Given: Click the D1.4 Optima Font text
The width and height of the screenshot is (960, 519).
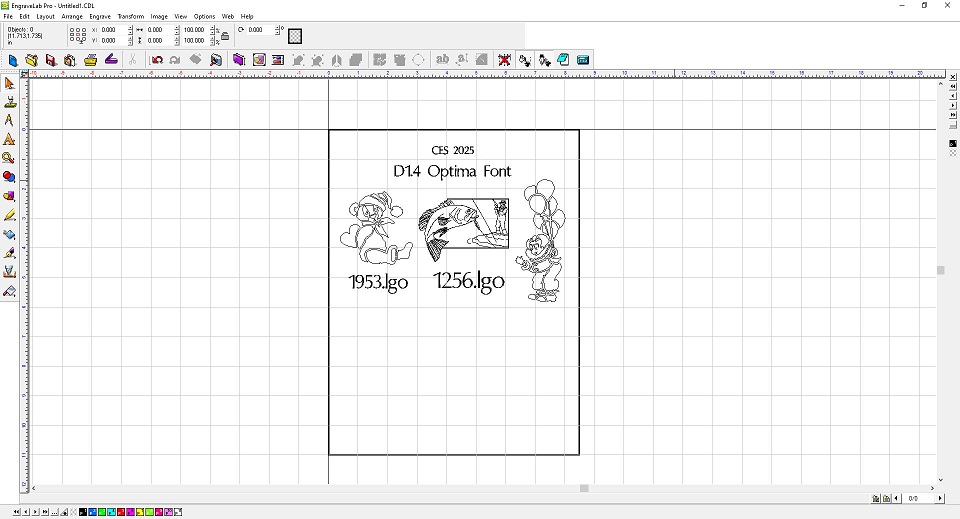Looking at the screenshot, I should [452, 171].
